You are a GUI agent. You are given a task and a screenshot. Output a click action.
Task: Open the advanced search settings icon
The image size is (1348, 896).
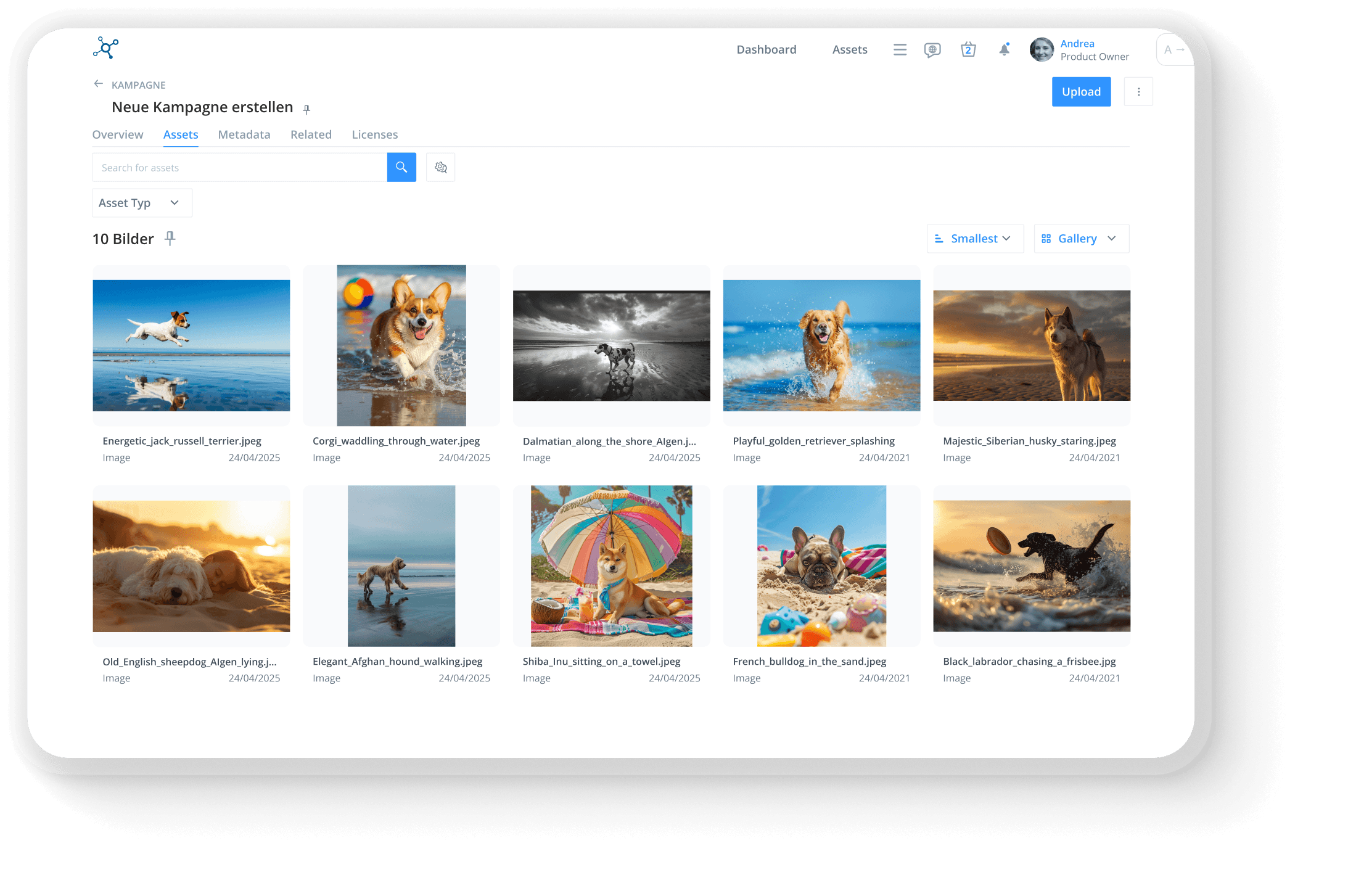click(x=440, y=167)
